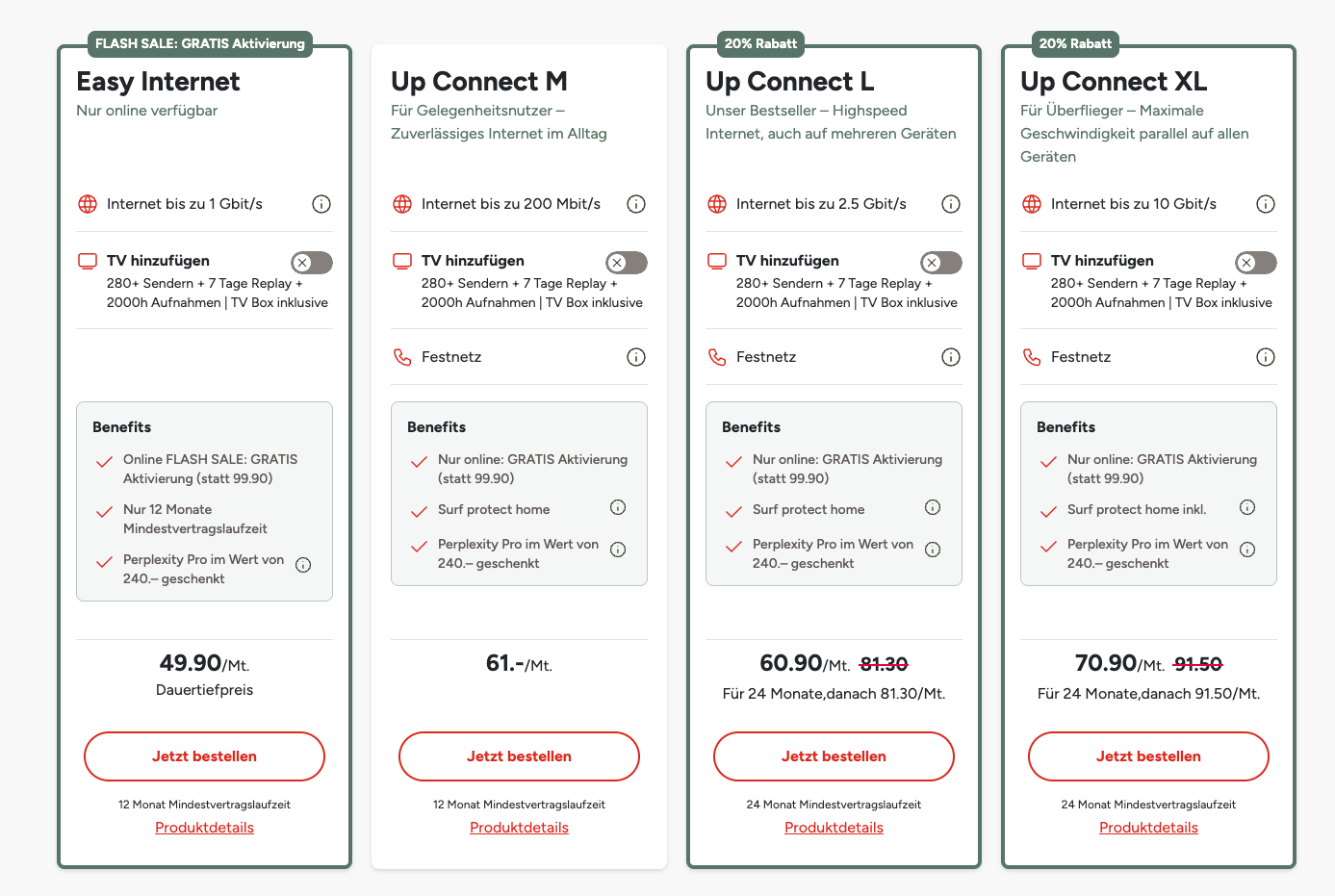Toggle TV hinzufügen on Up Connect M
This screenshot has width=1335, height=896.
click(627, 263)
